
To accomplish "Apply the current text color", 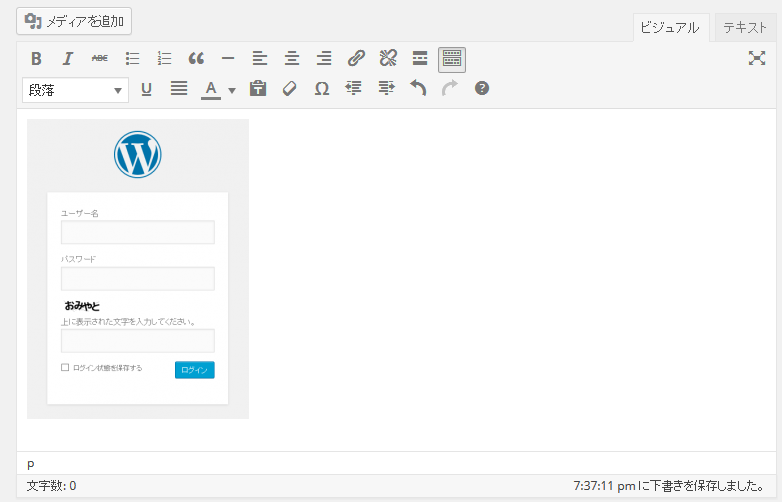I will (211, 89).
